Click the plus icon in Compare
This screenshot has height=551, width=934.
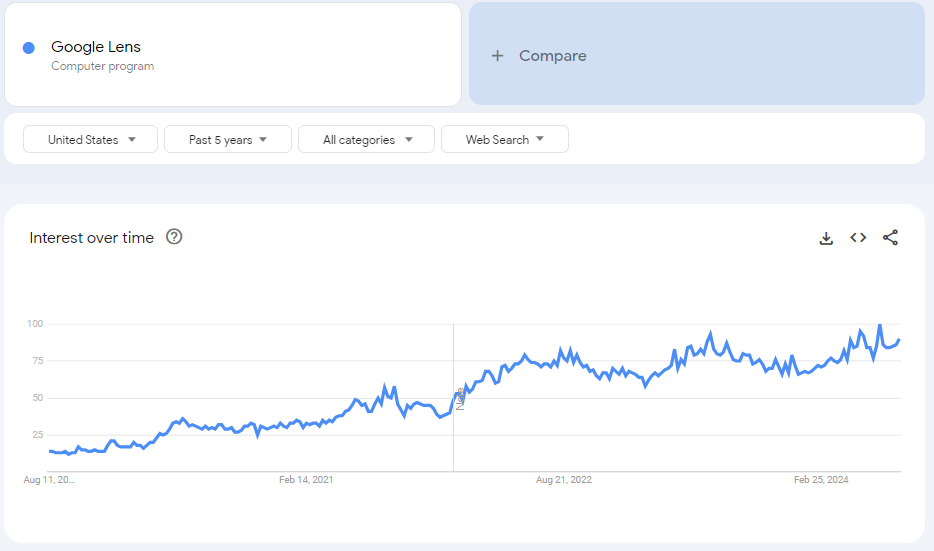(497, 56)
